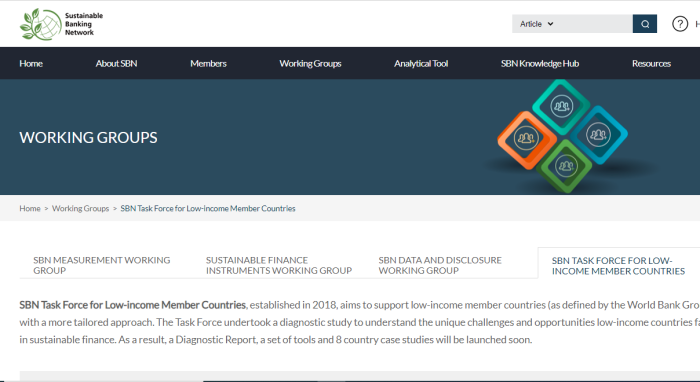Viewport: 700px width, 382px height.
Task: Click into the search text field
Action: (x=595, y=24)
